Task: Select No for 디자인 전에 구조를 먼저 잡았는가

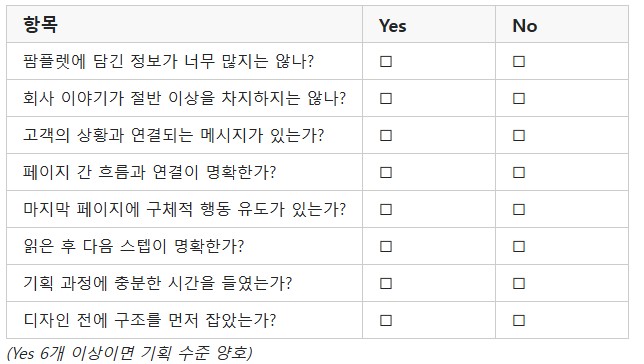Action: 519,320
